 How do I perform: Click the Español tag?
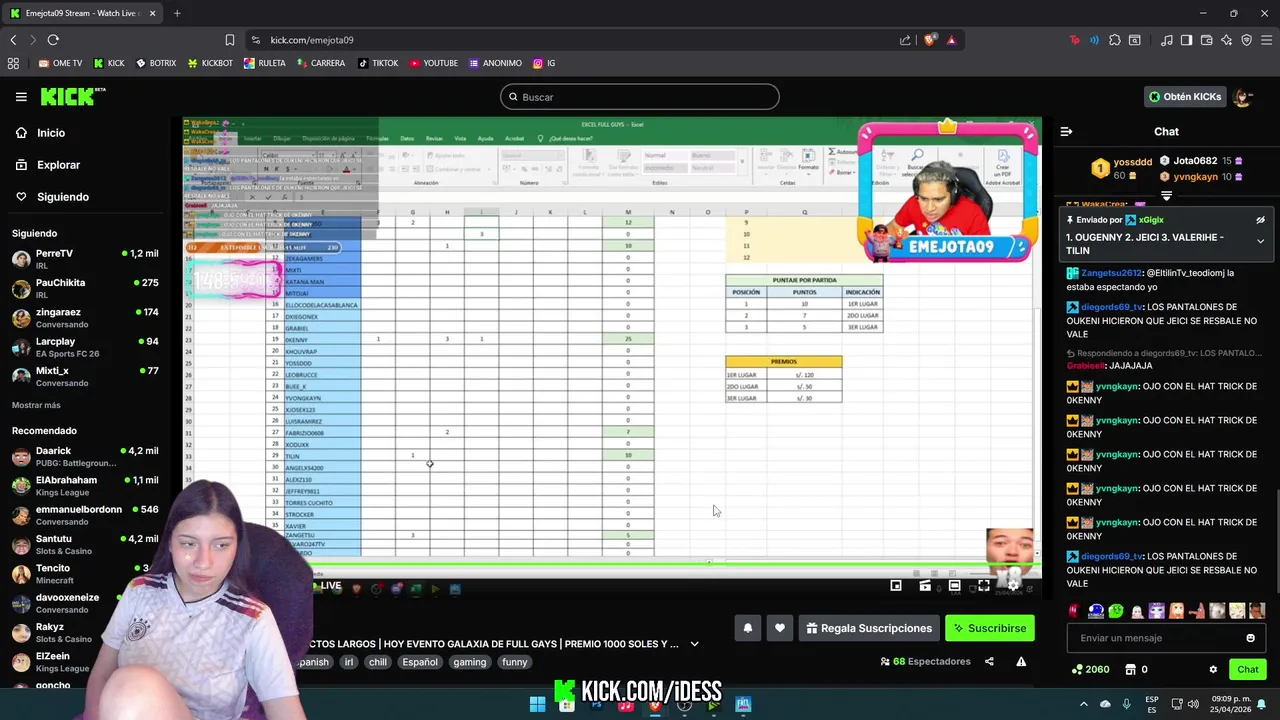[x=420, y=662]
